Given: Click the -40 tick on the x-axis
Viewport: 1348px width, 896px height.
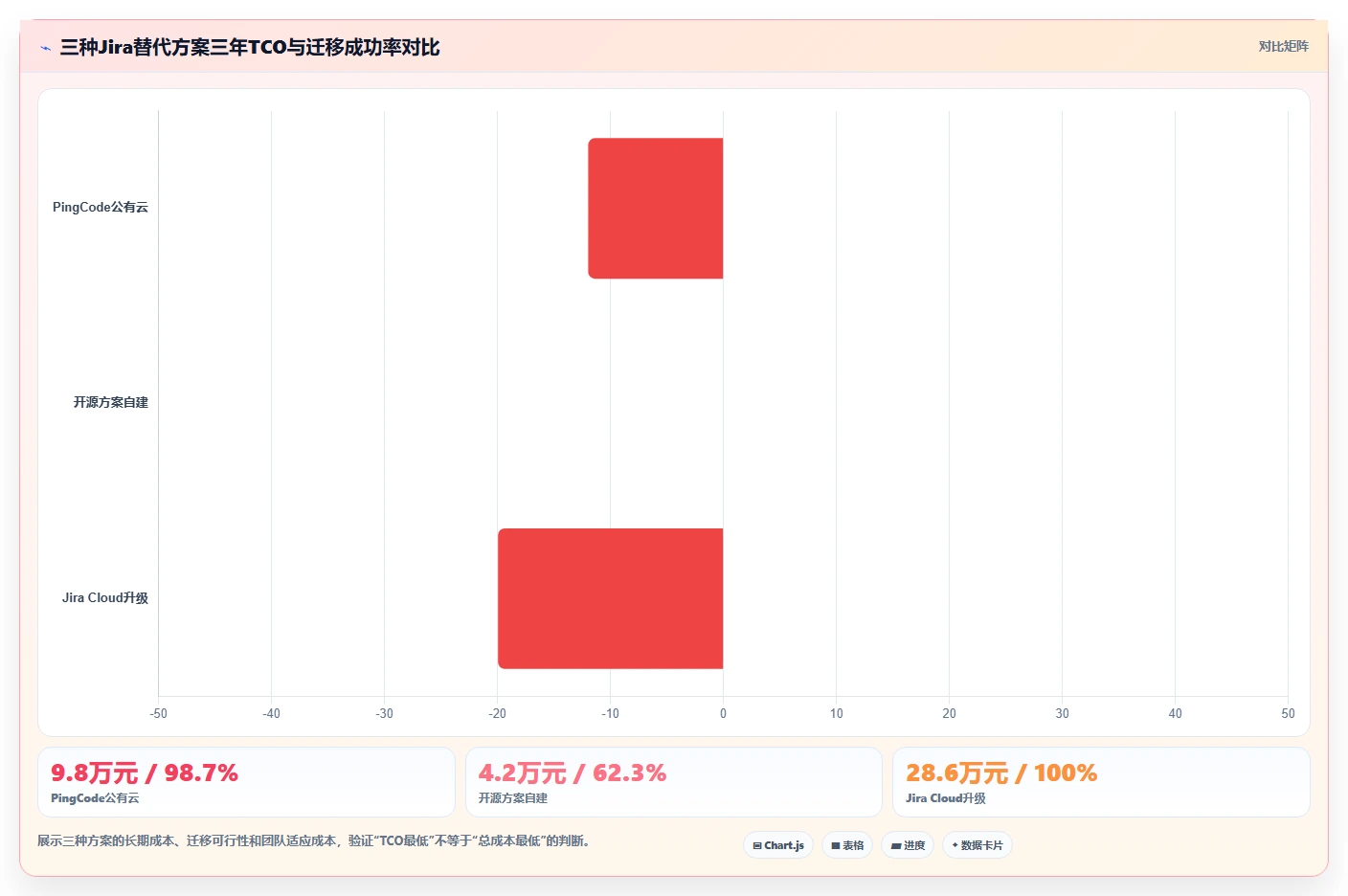Looking at the screenshot, I should (272, 714).
